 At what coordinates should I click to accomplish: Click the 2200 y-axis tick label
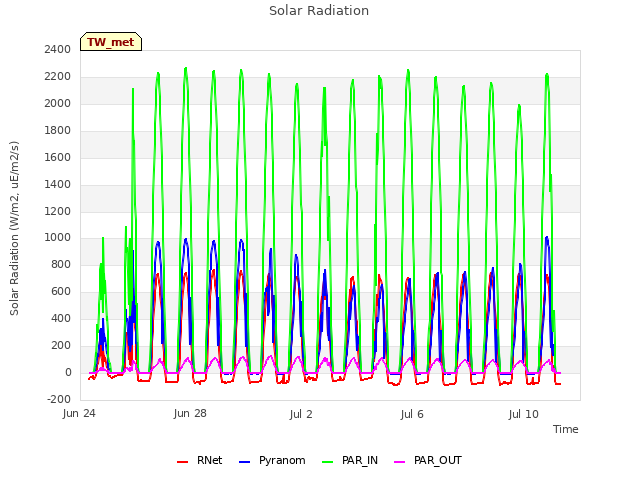coord(58,76)
